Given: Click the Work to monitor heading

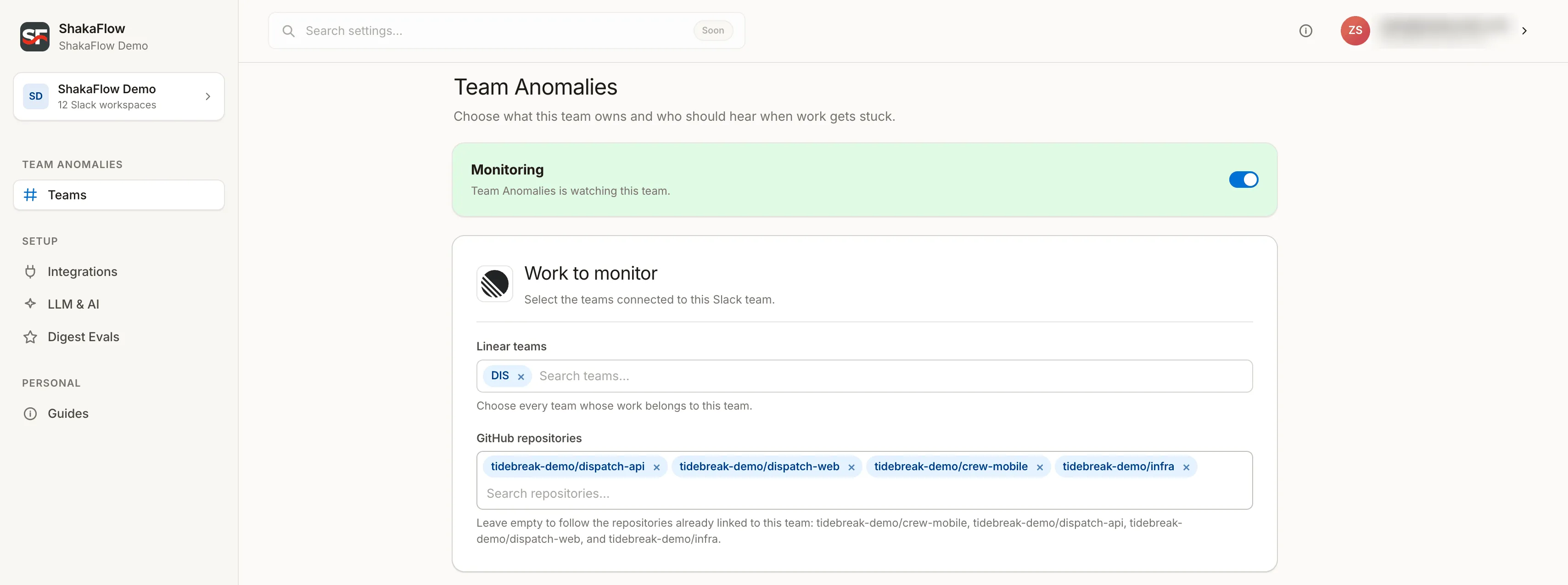Looking at the screenshot, I should pyautogui.click(x=590, y=273).
